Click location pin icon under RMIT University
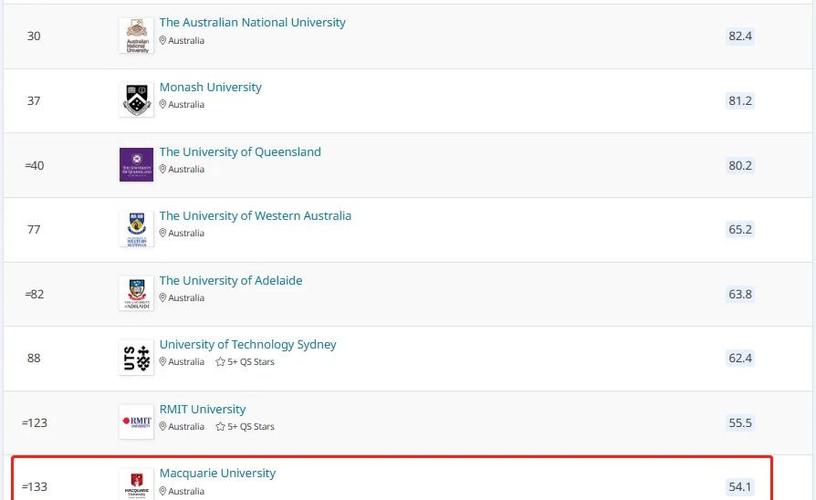The height and width of the screenshot is (500, 816). point(162,427)
